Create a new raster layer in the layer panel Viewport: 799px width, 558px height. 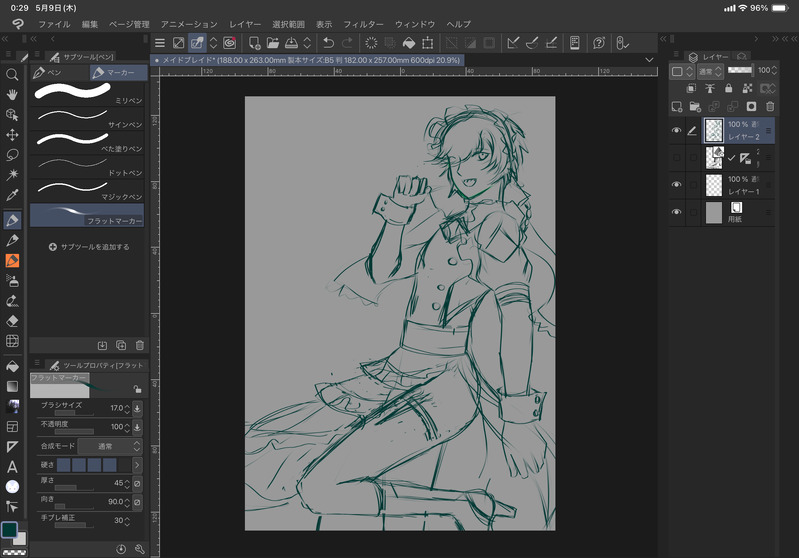[x=677, y=106]
